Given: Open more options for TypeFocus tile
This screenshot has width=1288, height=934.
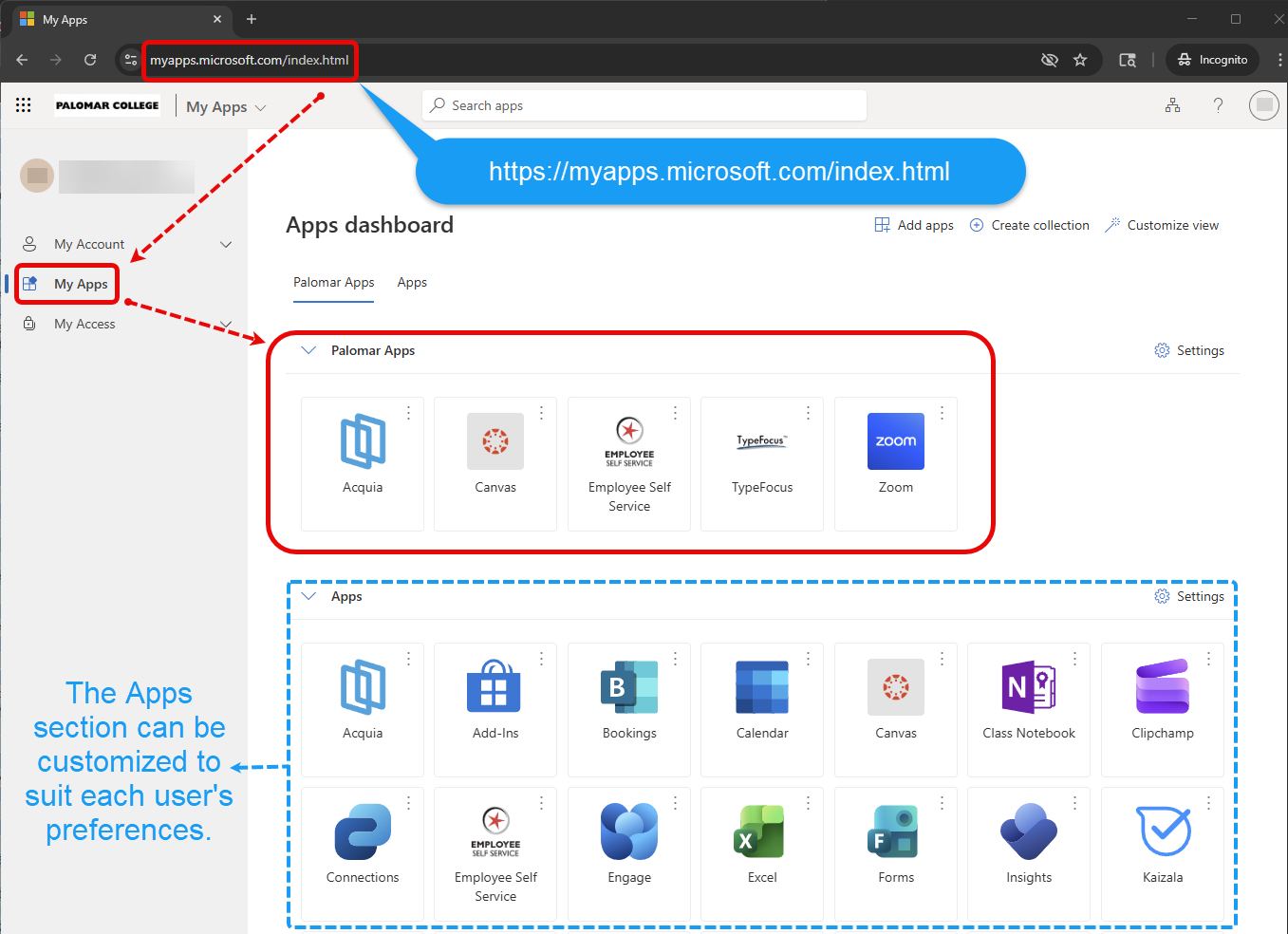Looking at the screenshot, I should click(808, 413).
